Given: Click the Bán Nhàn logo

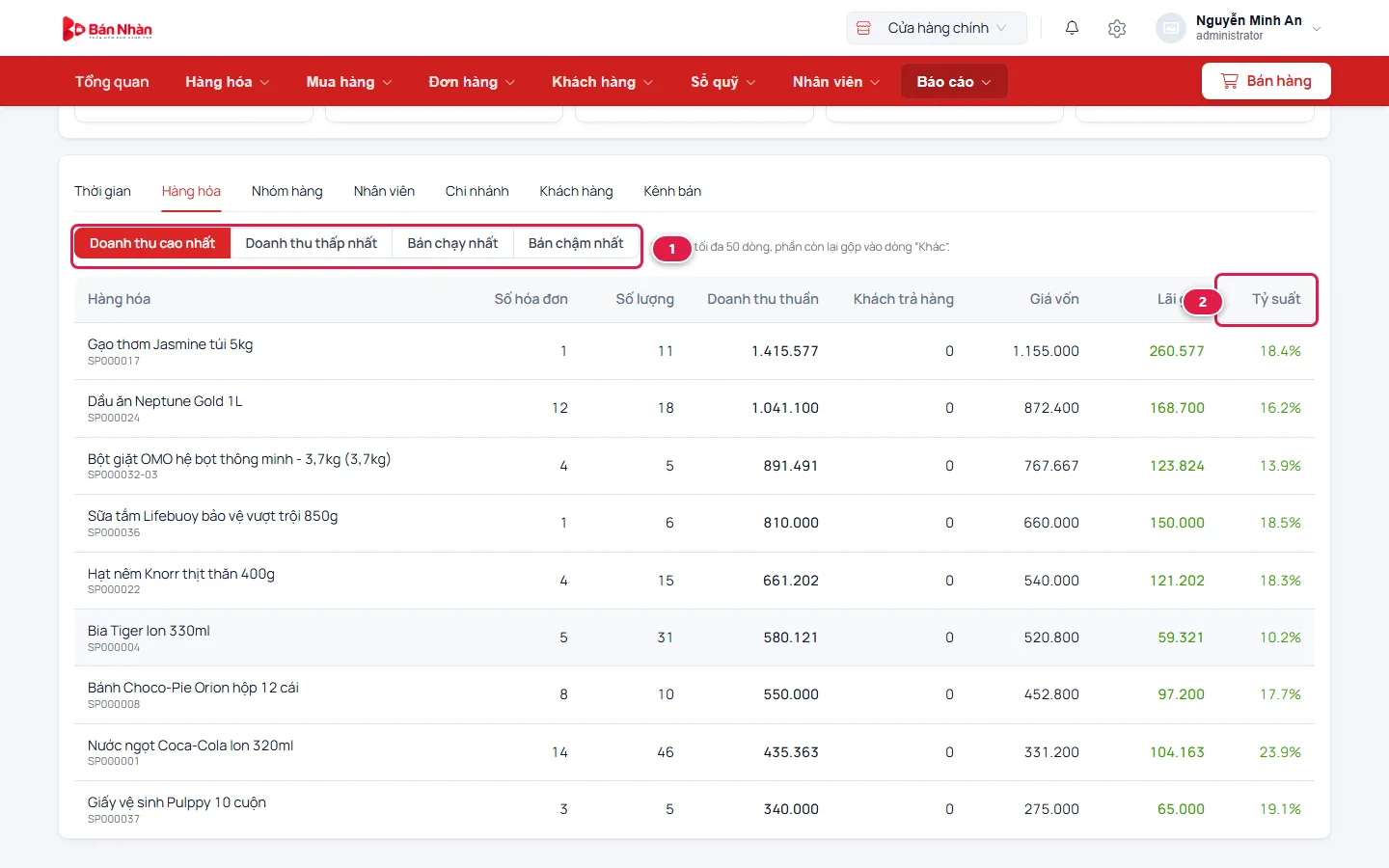Looking at the screenshot, I should click(x=107, y=29).
